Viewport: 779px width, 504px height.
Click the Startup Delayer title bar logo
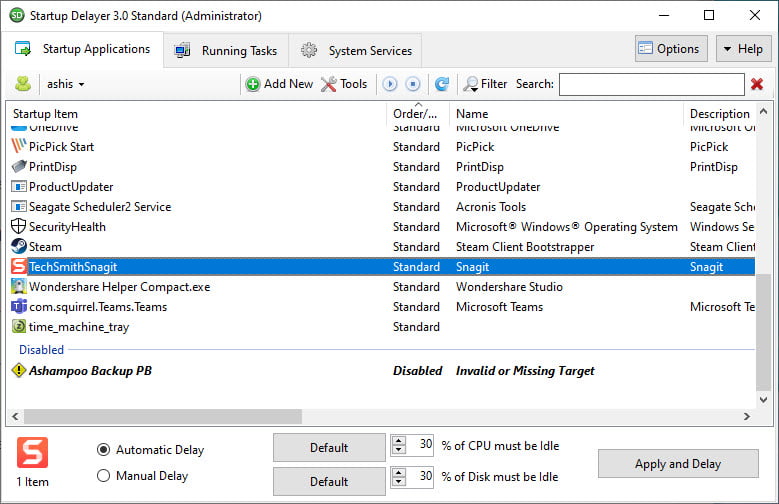click(x=17, y=15)
